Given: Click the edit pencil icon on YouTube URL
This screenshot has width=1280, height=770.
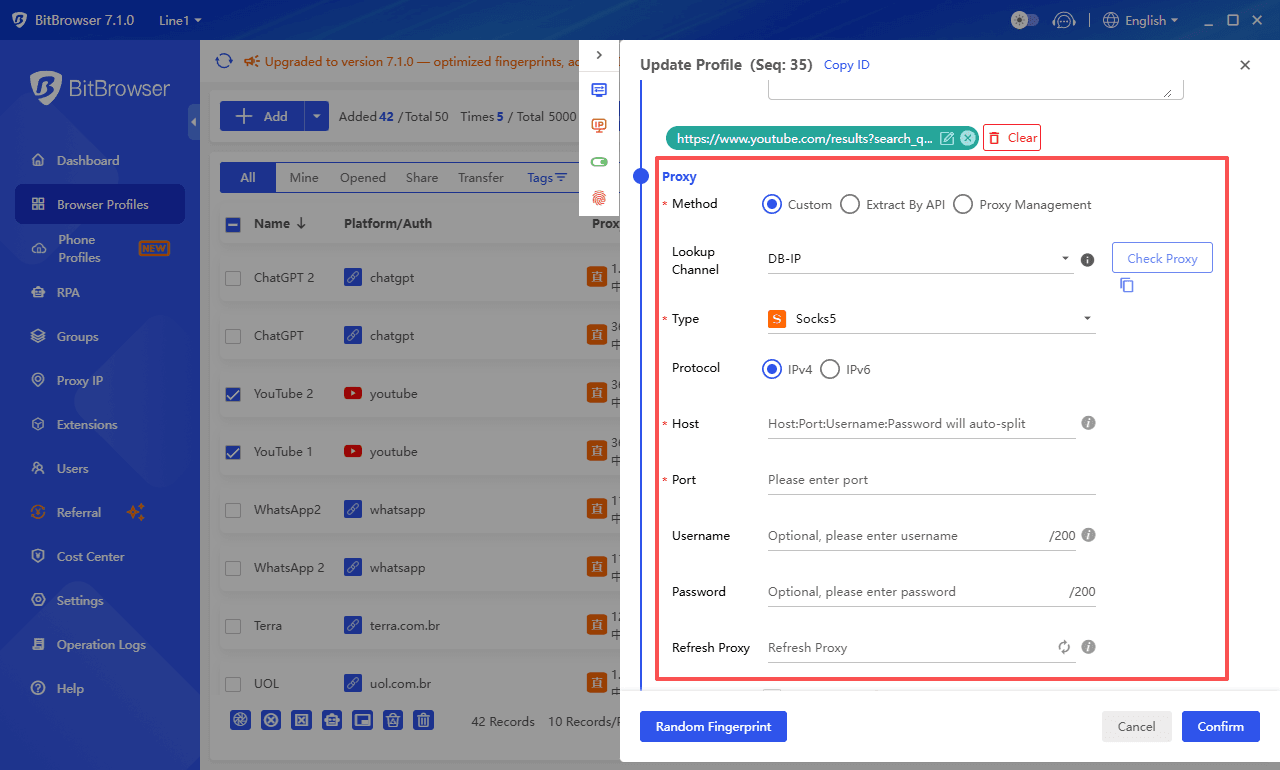Looking at the screenshot, I should (946, 138).
